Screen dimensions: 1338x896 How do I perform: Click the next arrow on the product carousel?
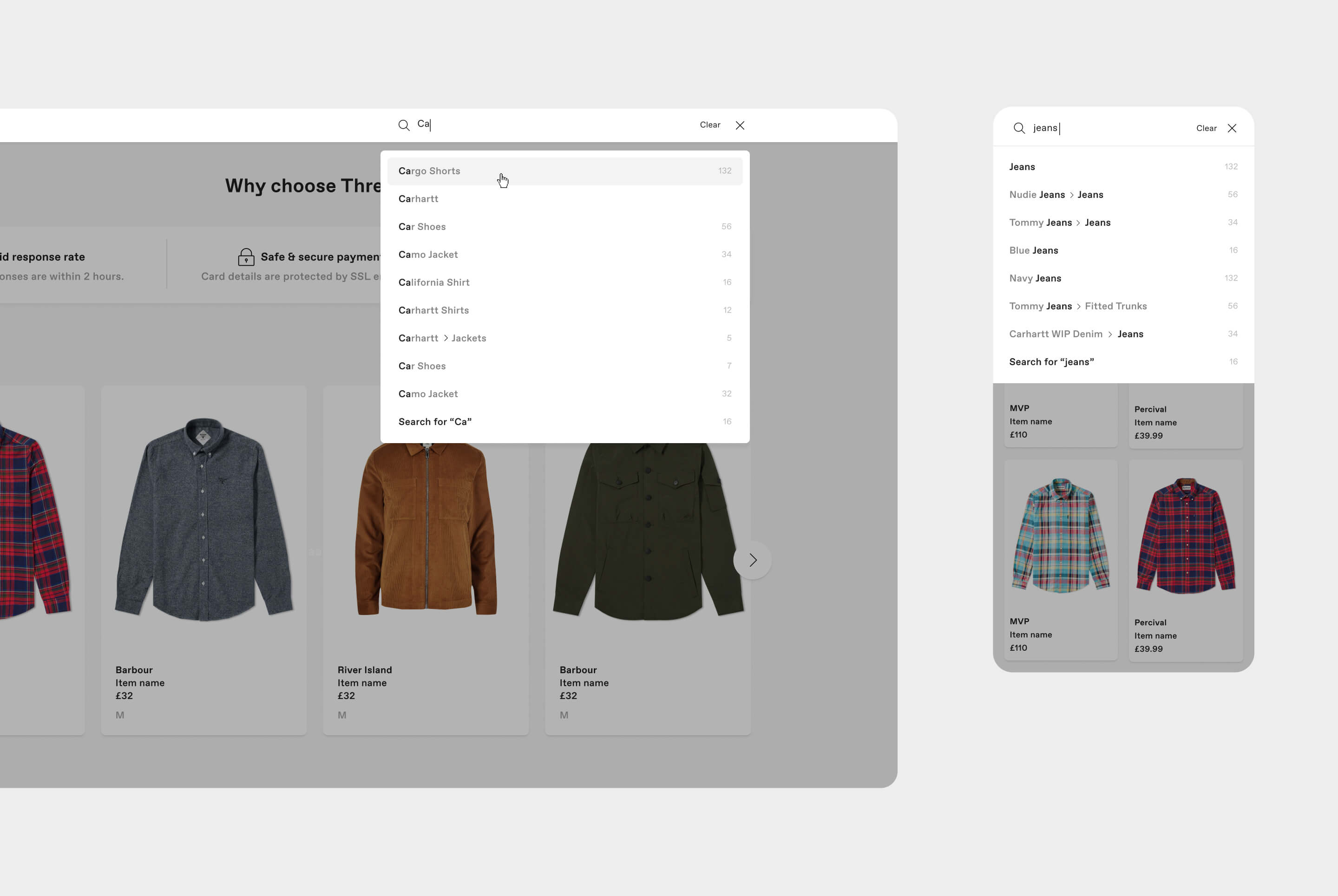752,560
